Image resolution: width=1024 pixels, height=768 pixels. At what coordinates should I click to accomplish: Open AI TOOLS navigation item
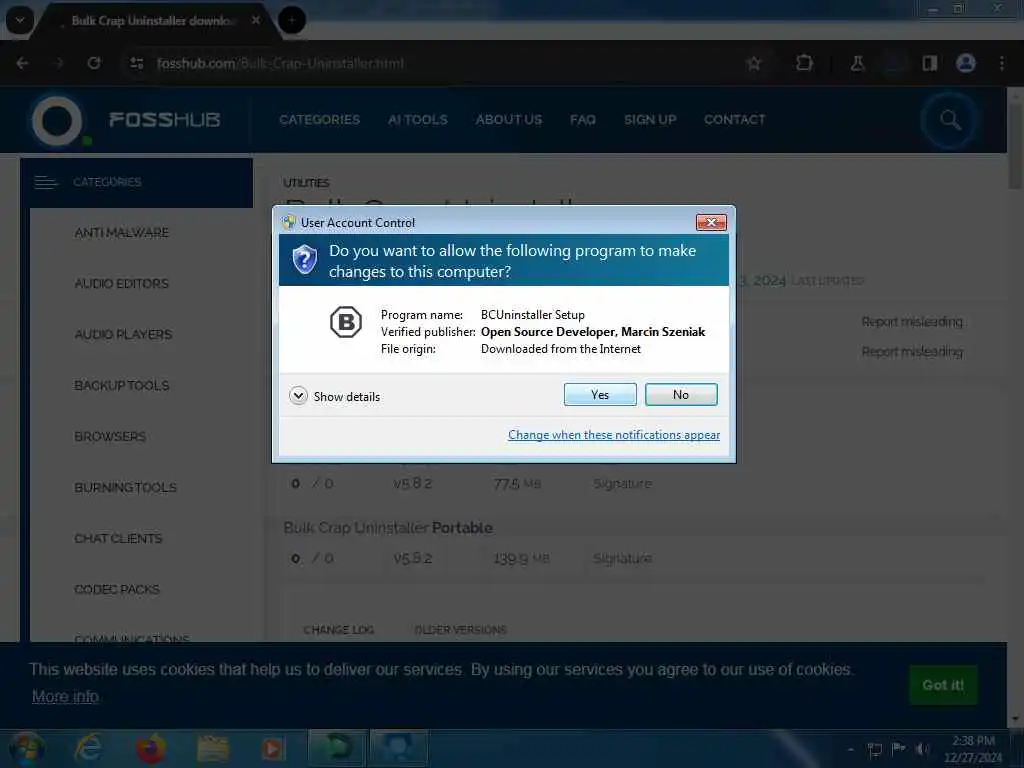pyautogui.click(x=417, y=120)
